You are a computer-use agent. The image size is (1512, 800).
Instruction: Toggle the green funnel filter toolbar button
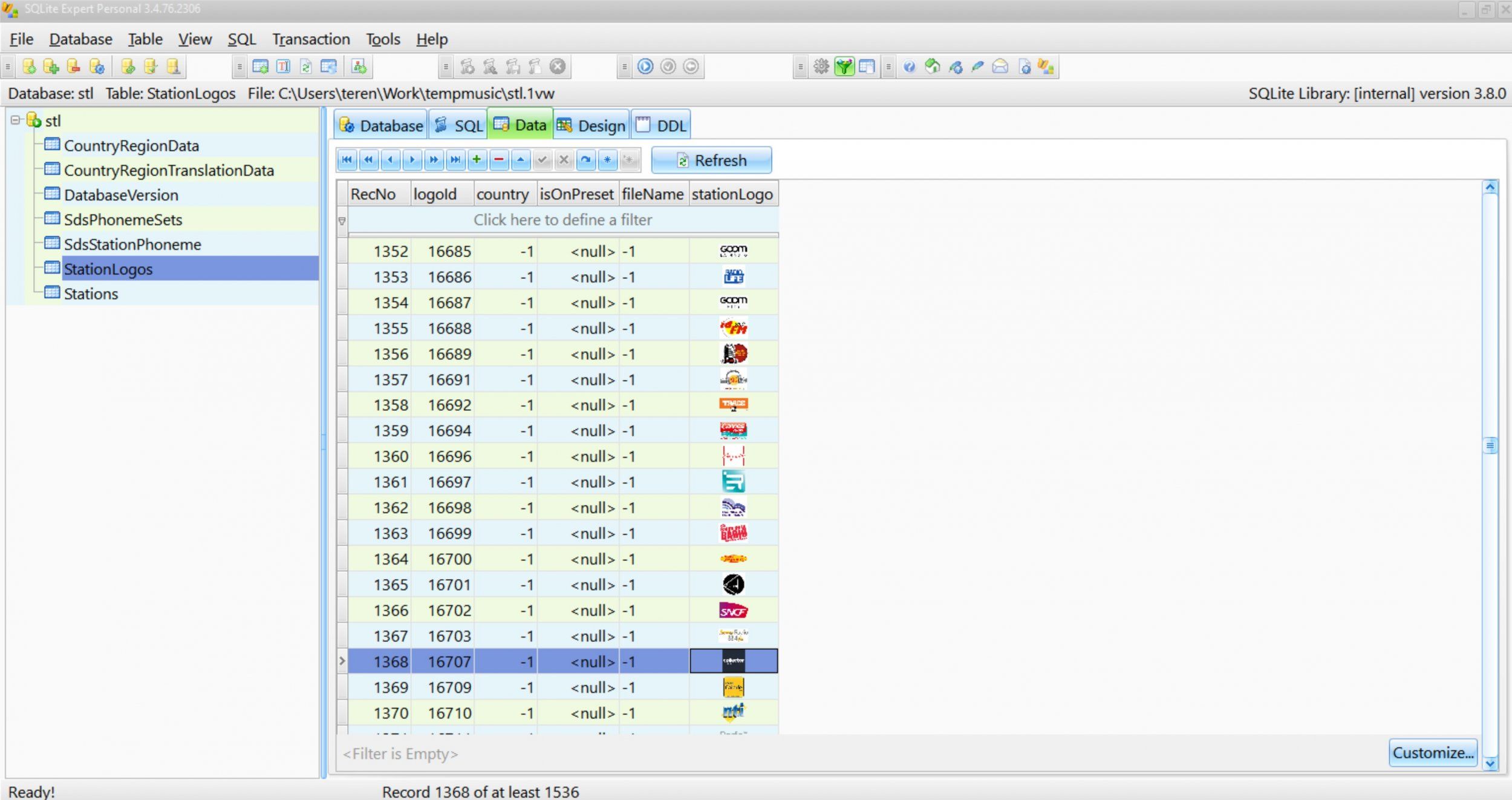[x=844, y=67]
